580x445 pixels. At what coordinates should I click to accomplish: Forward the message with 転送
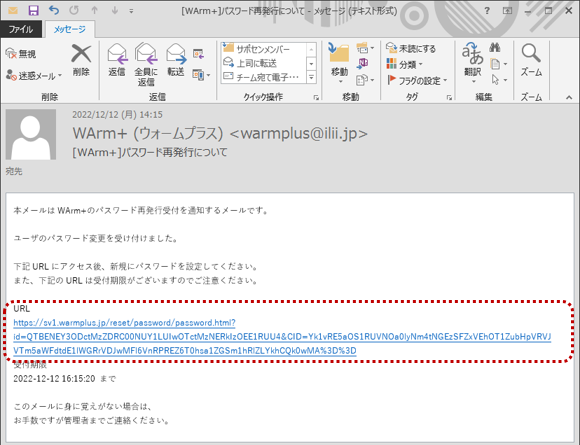coord(176,60)
